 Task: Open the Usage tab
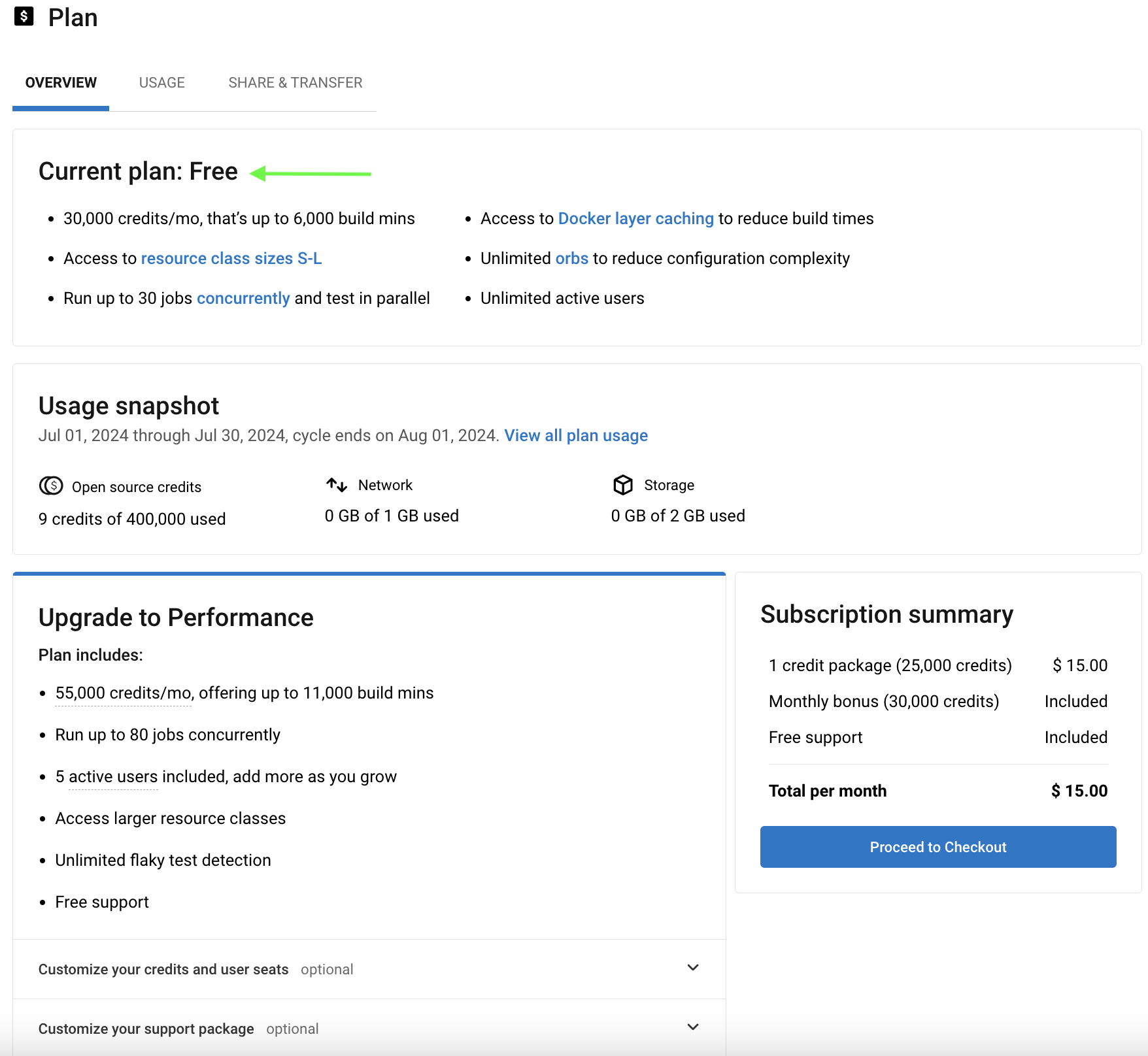[x=162, y=83]
